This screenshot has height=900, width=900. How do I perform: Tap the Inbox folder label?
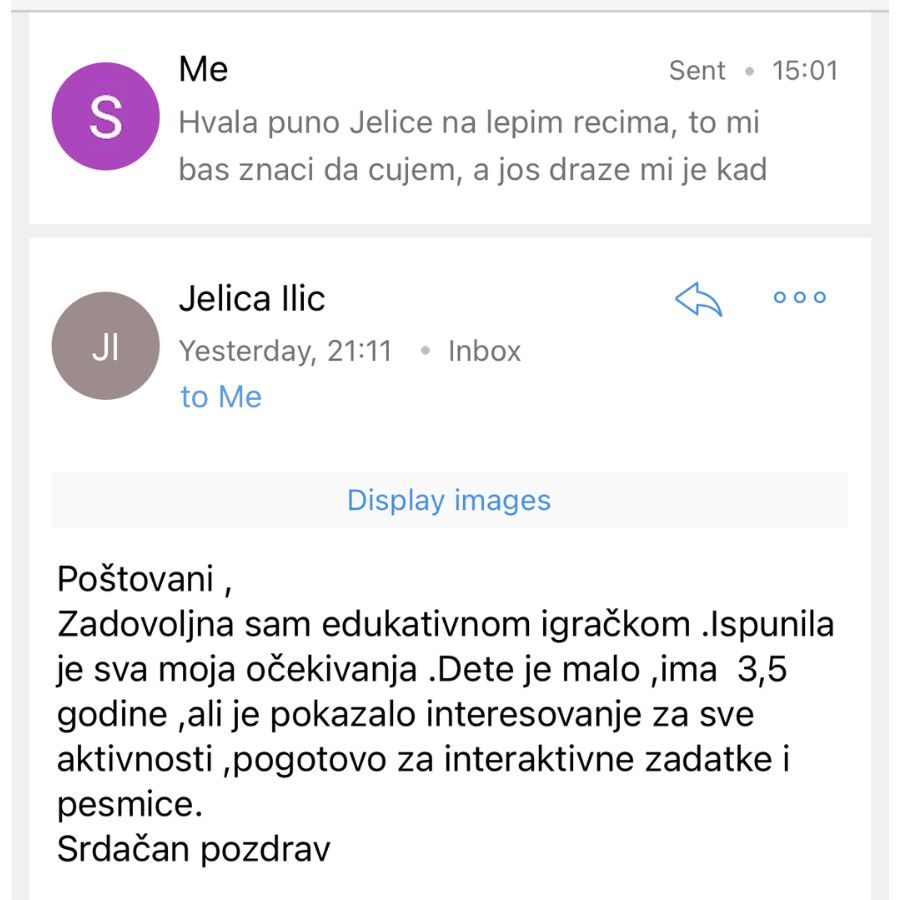[484, 351]
